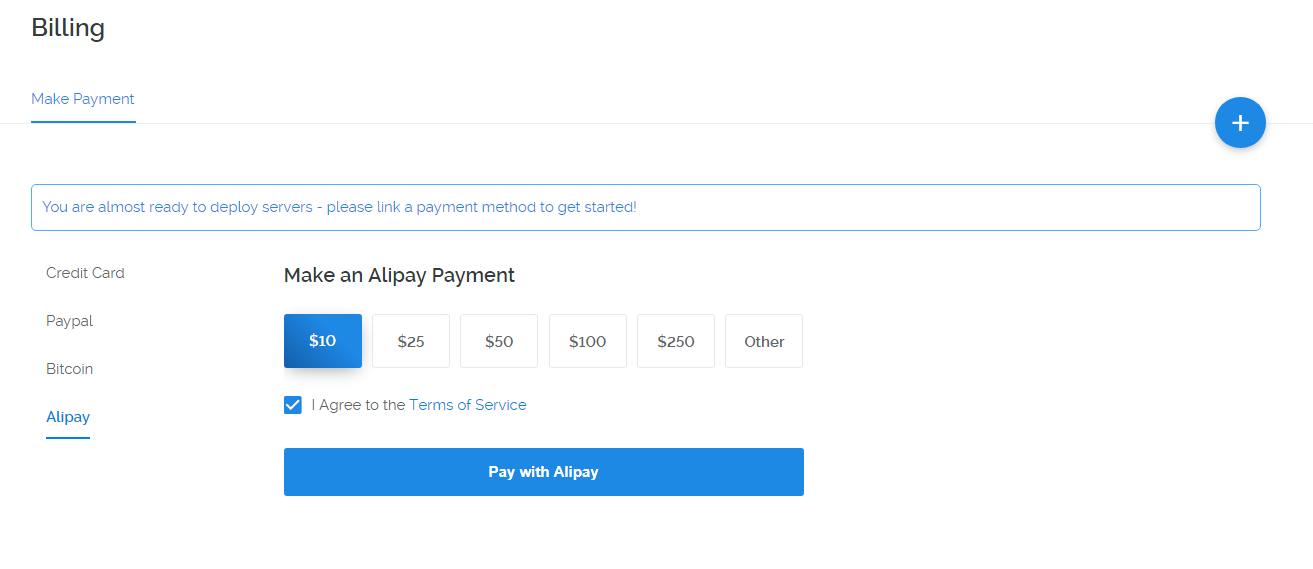
Task: Click the blue plus floating button
Action: 1240,123
